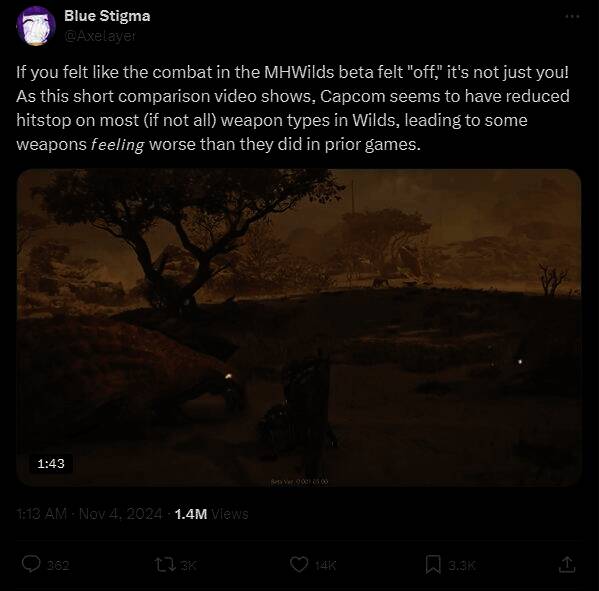Screen dimensions: 599x591
Task: Click the 1:43 video duration badge
Action: point(51,463)
